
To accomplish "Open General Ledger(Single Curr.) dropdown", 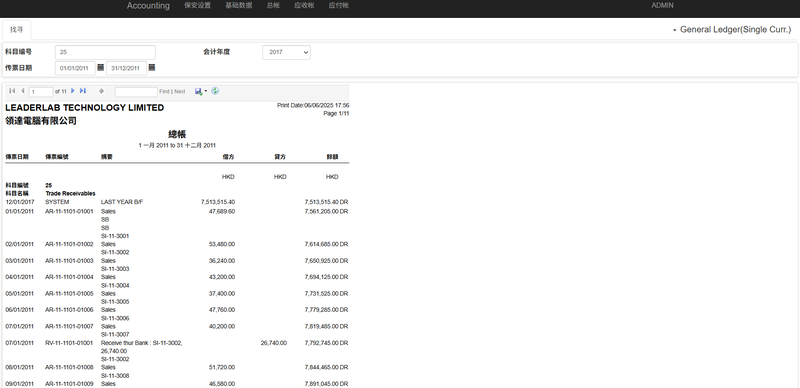I will point(732,30).
